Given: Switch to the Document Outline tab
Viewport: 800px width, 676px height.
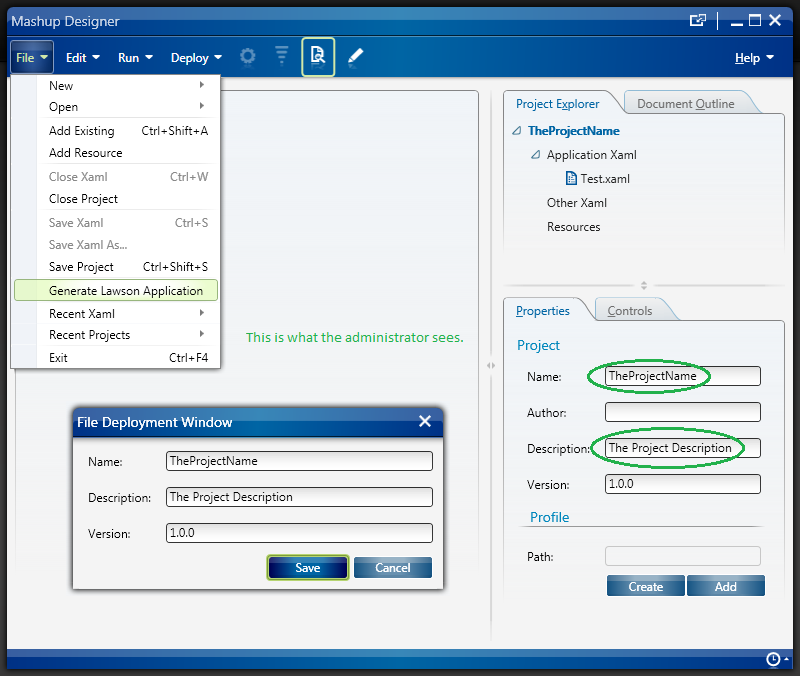Looking at the screenshot, I should (x=685, y=104).
